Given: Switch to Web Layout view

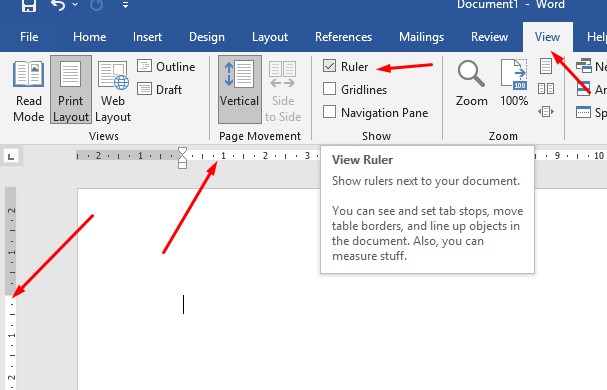Looking at the screenshot, I should pos(113,90).
